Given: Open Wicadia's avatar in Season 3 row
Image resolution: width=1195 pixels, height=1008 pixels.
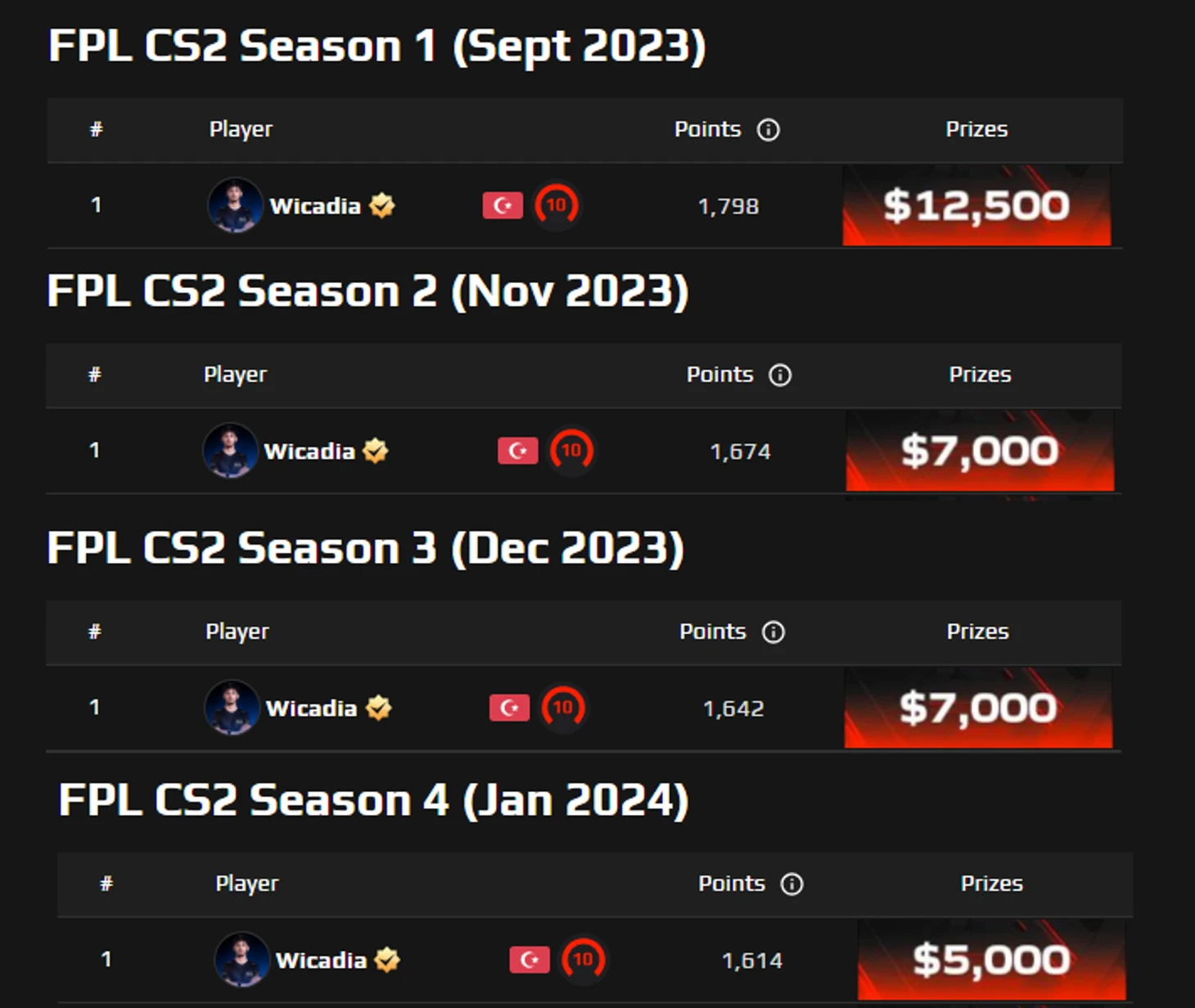Looking at the screenshot, I should pyautogui.click(x=232, y=708).
